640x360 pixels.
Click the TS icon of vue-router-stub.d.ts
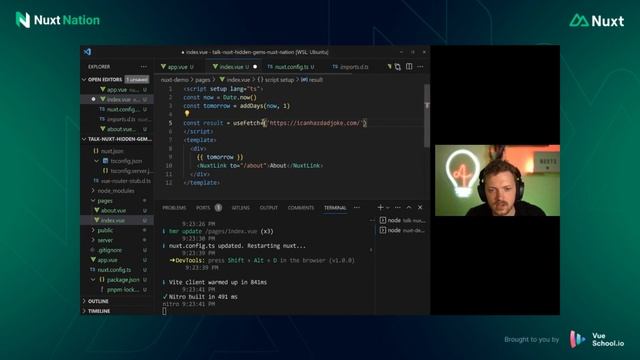[x=96, y=180]
